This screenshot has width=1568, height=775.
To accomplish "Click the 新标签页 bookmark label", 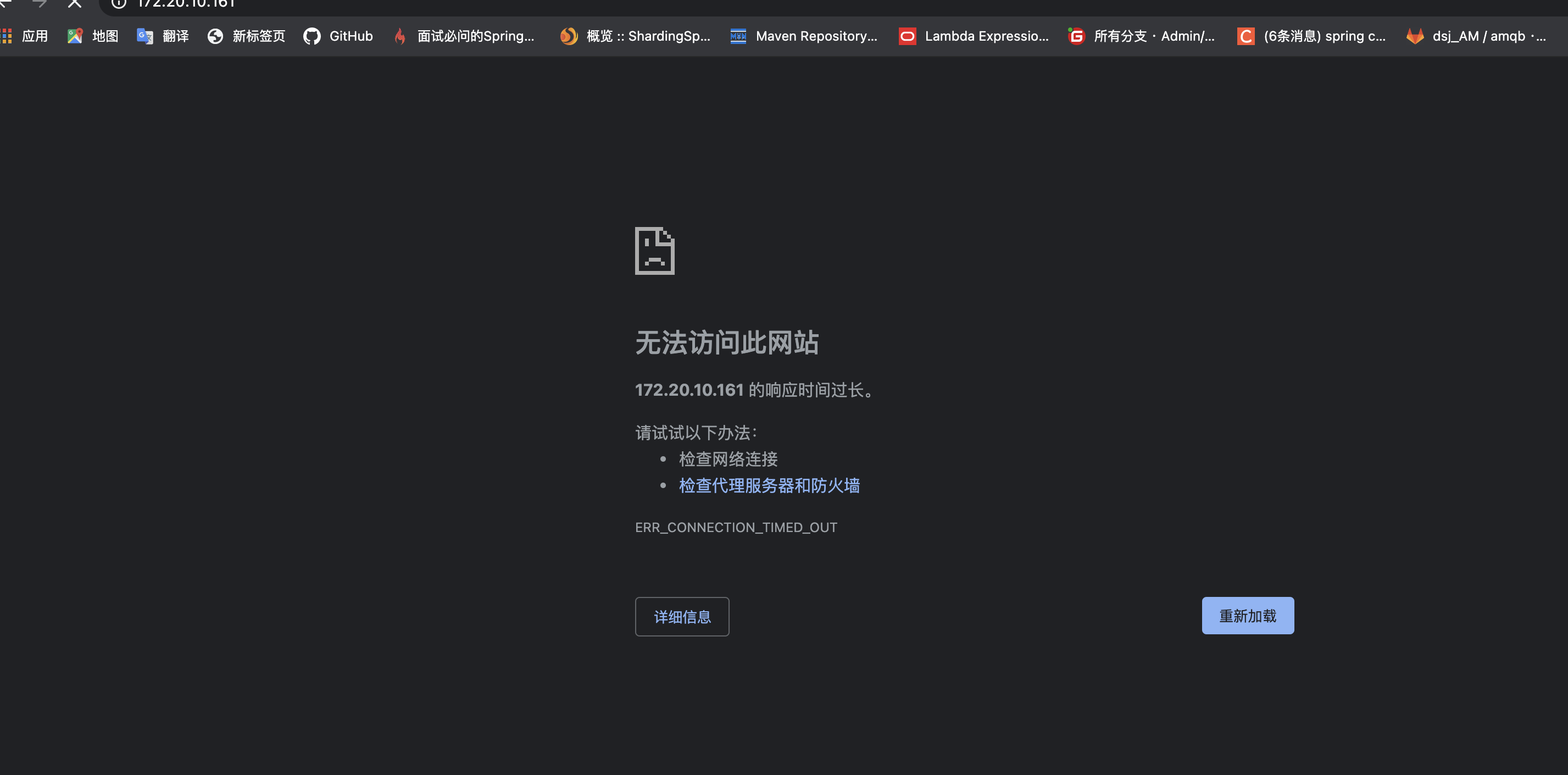I will point(259,36).
